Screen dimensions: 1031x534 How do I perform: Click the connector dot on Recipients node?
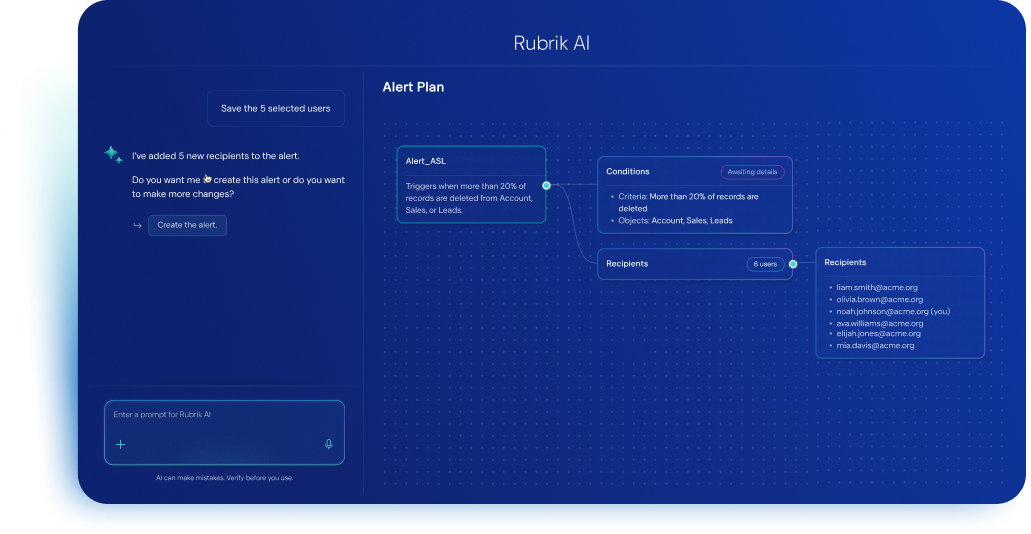coord(793,264)
